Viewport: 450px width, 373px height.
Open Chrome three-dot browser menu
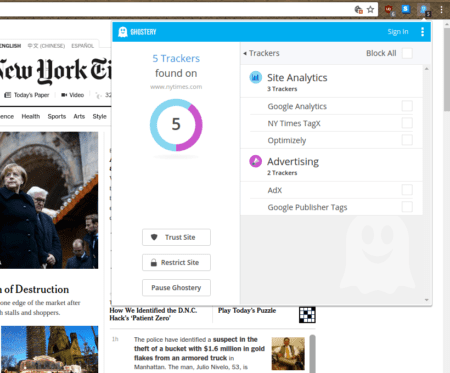pos(441,10)
